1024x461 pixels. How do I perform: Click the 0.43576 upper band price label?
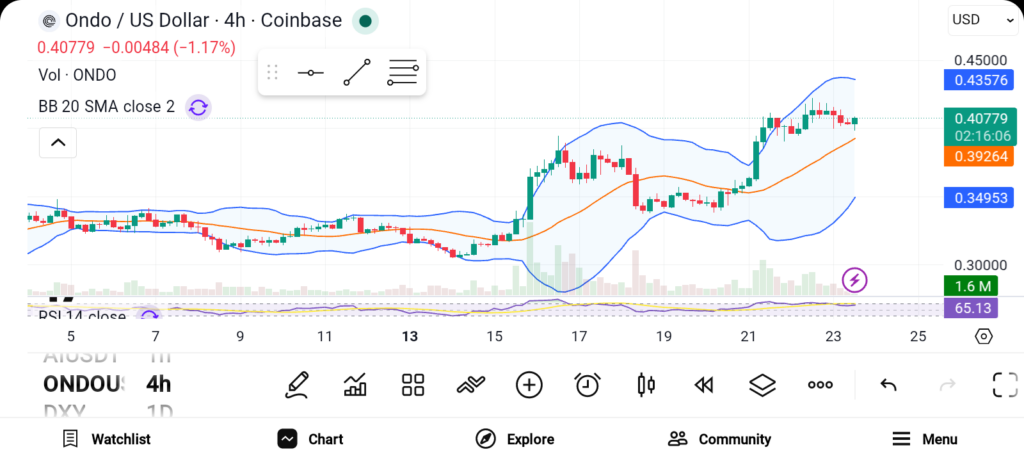point(980,80)
